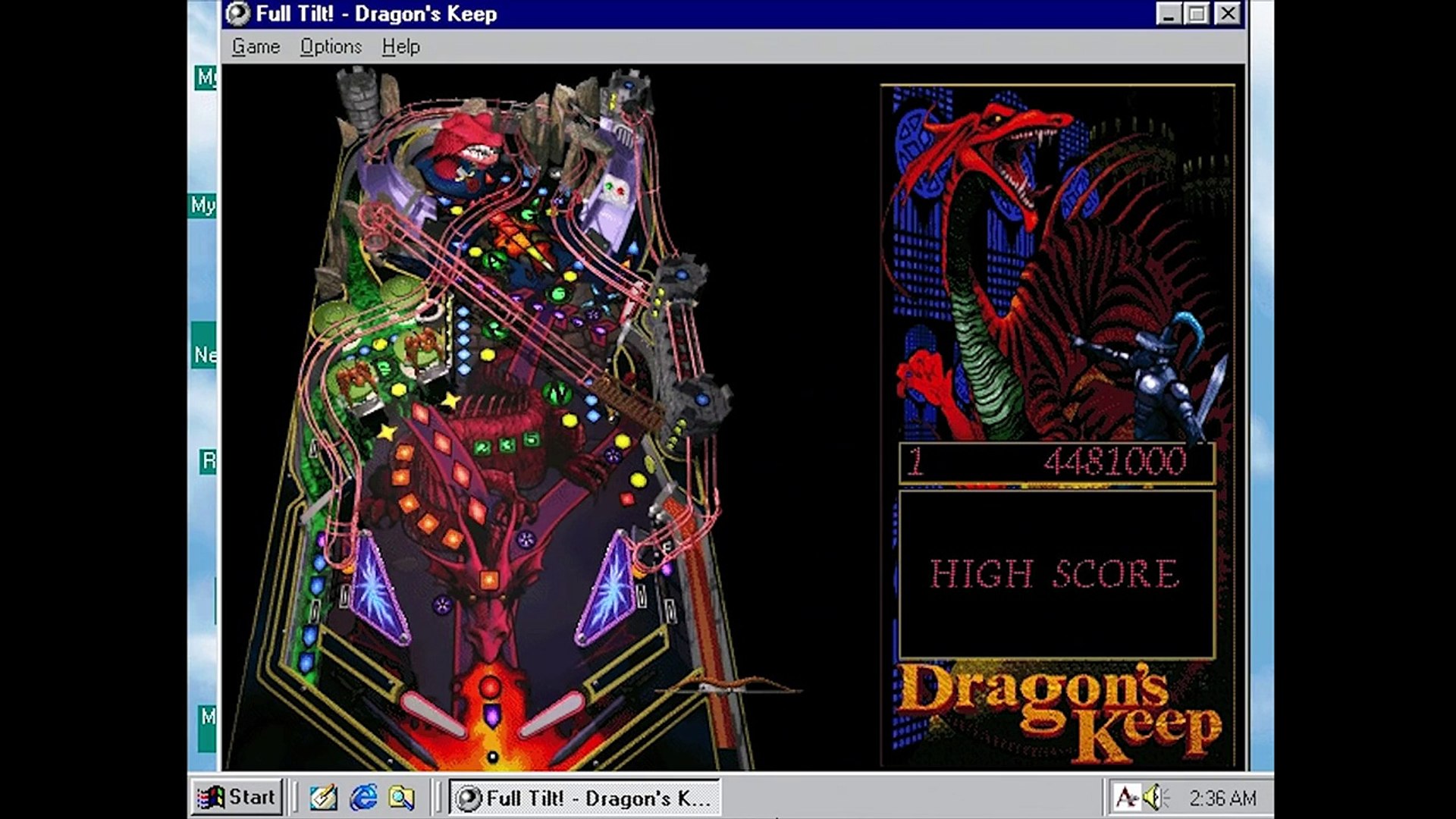The height and width of the screenshot is (819, 1456).
Task: Open the Options menu
Action: pos(331,47)
